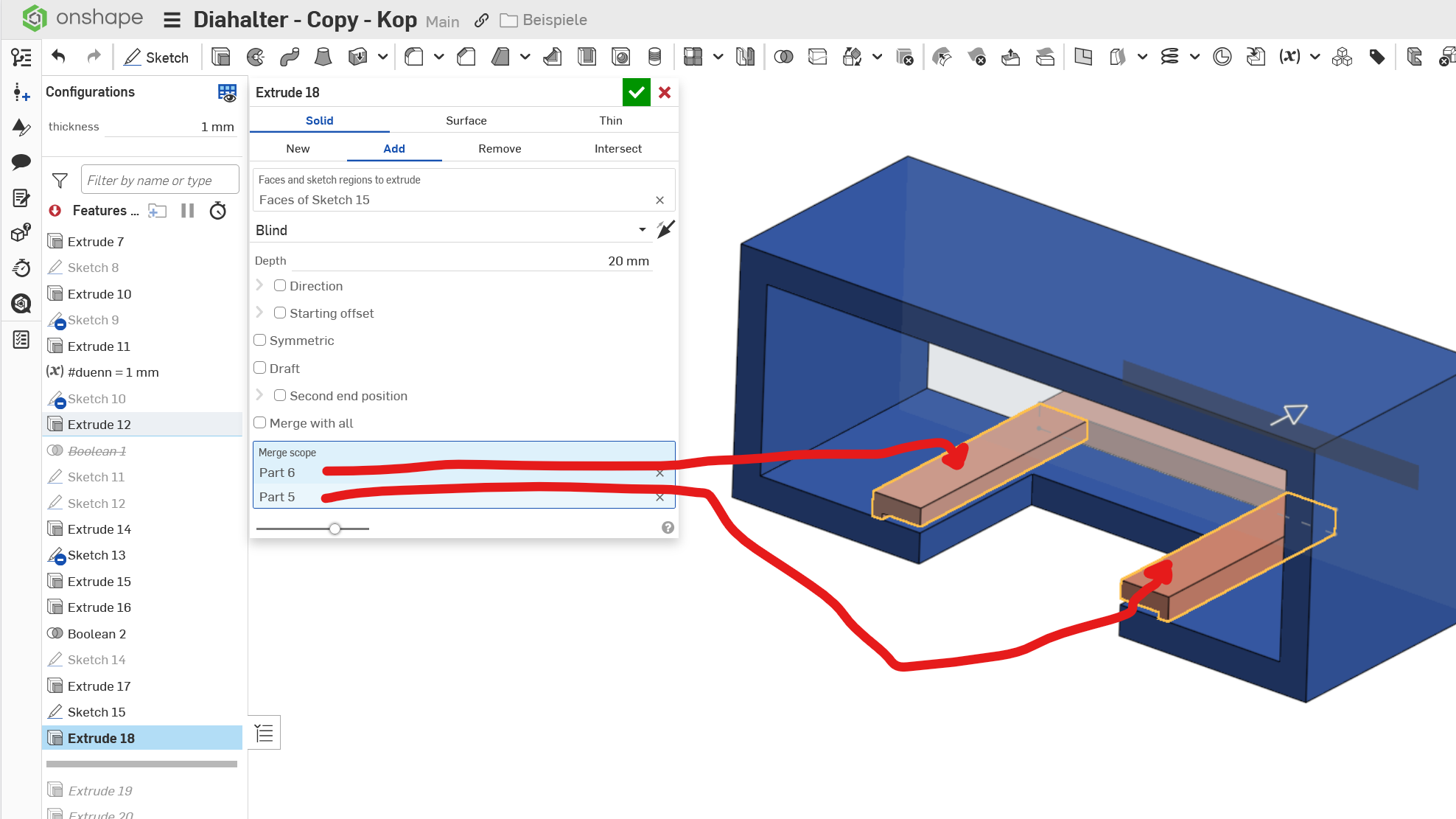The image size is (1456, 819).
Task: Click the green checkmark to accept Extrude 18
Action: pos(636,92)
